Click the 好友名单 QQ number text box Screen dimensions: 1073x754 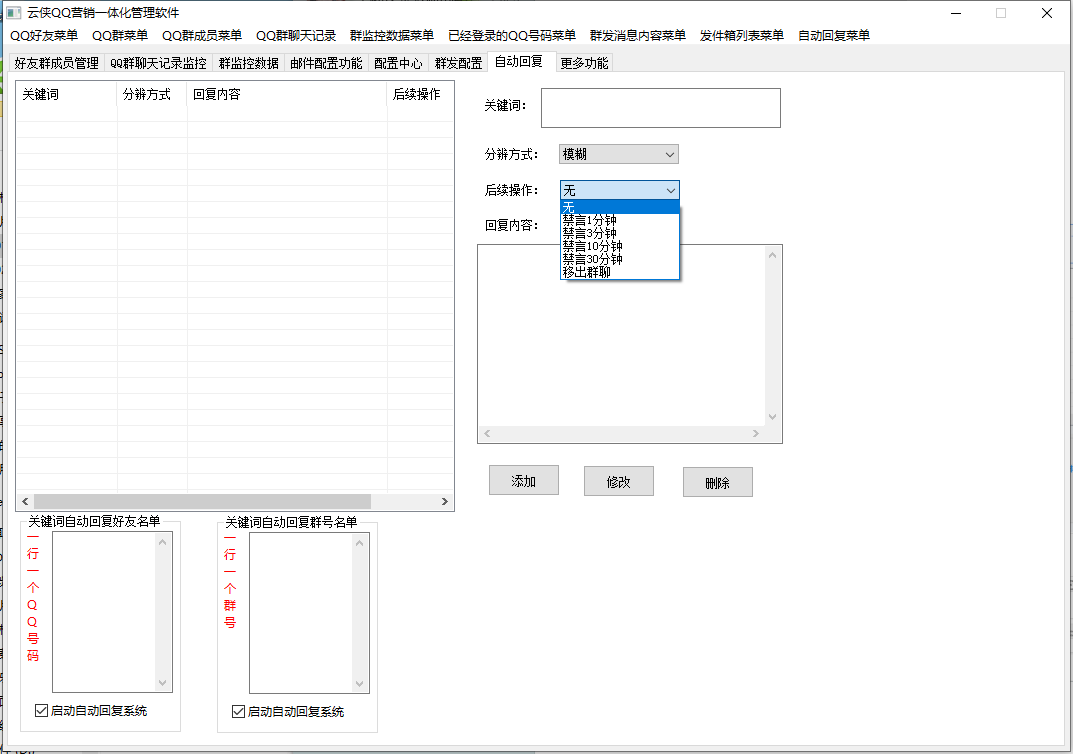(104, 612)
